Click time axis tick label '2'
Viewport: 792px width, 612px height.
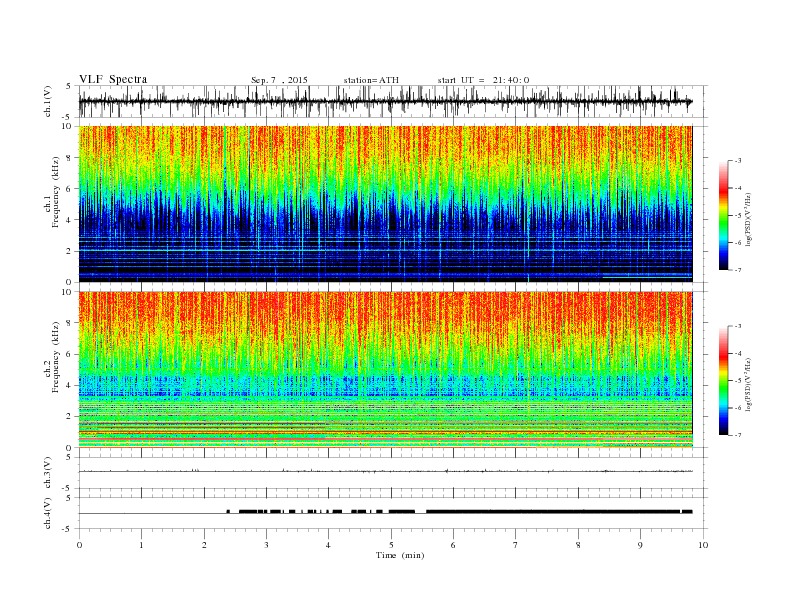coord(204,545)
